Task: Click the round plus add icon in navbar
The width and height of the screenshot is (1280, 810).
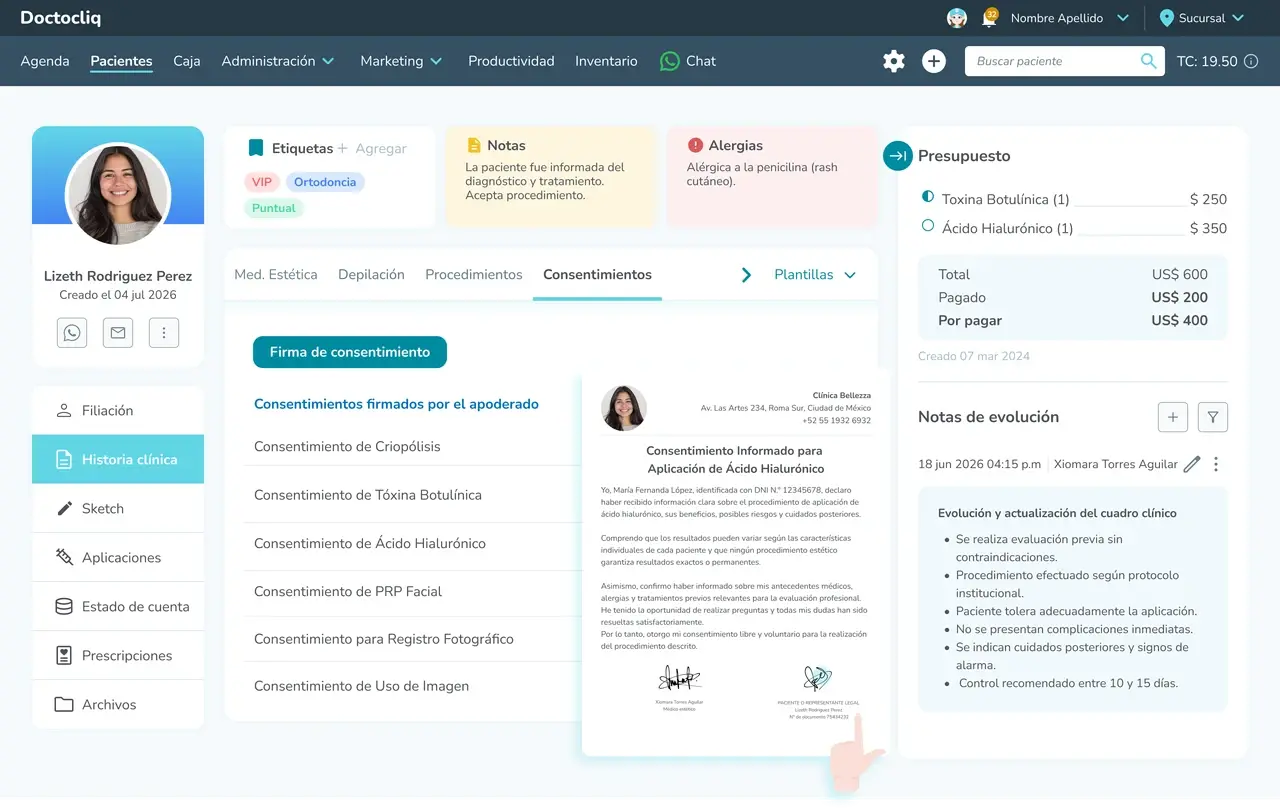Action: (934, 61)
